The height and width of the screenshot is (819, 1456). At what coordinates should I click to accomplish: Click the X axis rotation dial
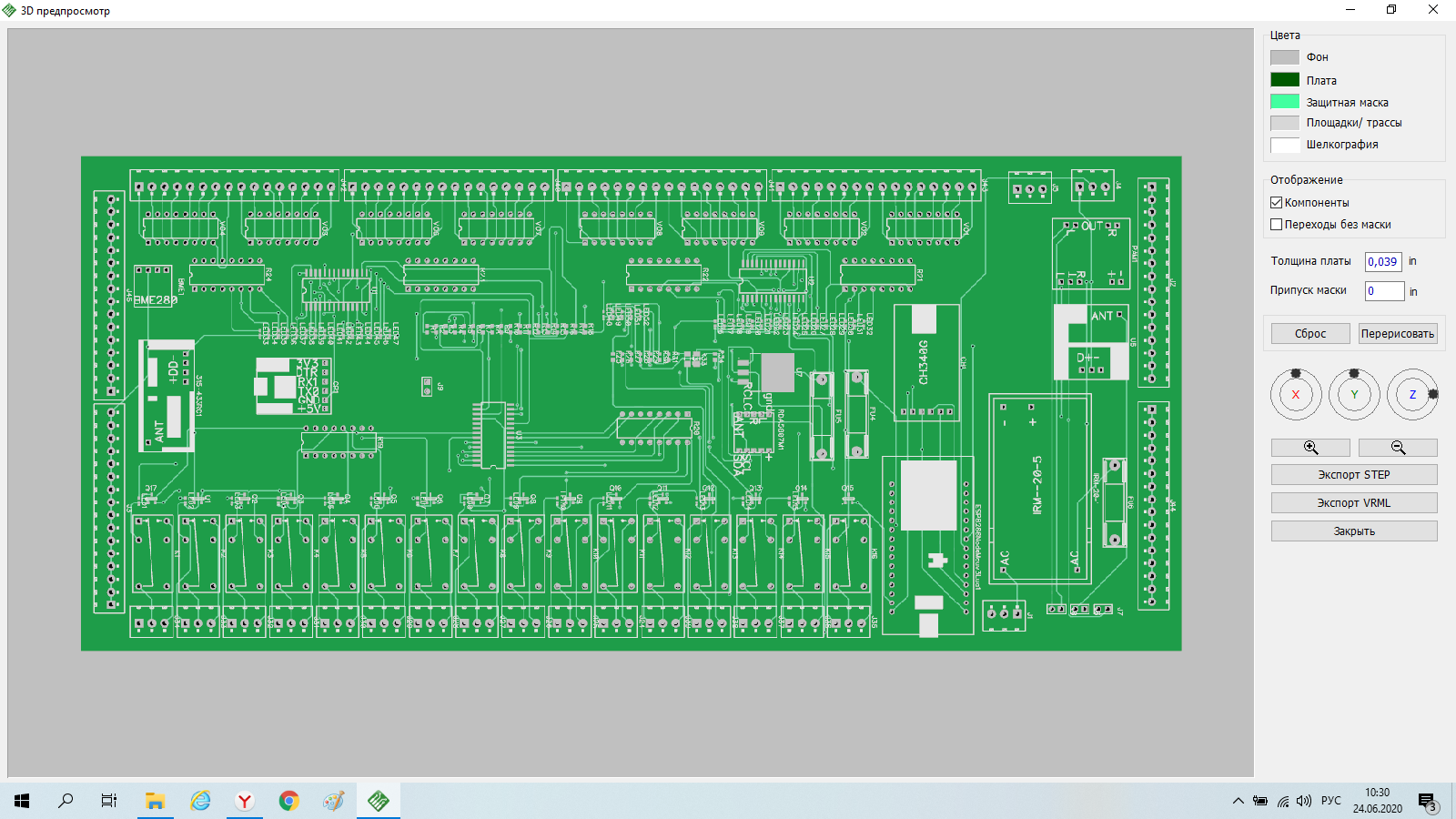[x=1296, y=395]
